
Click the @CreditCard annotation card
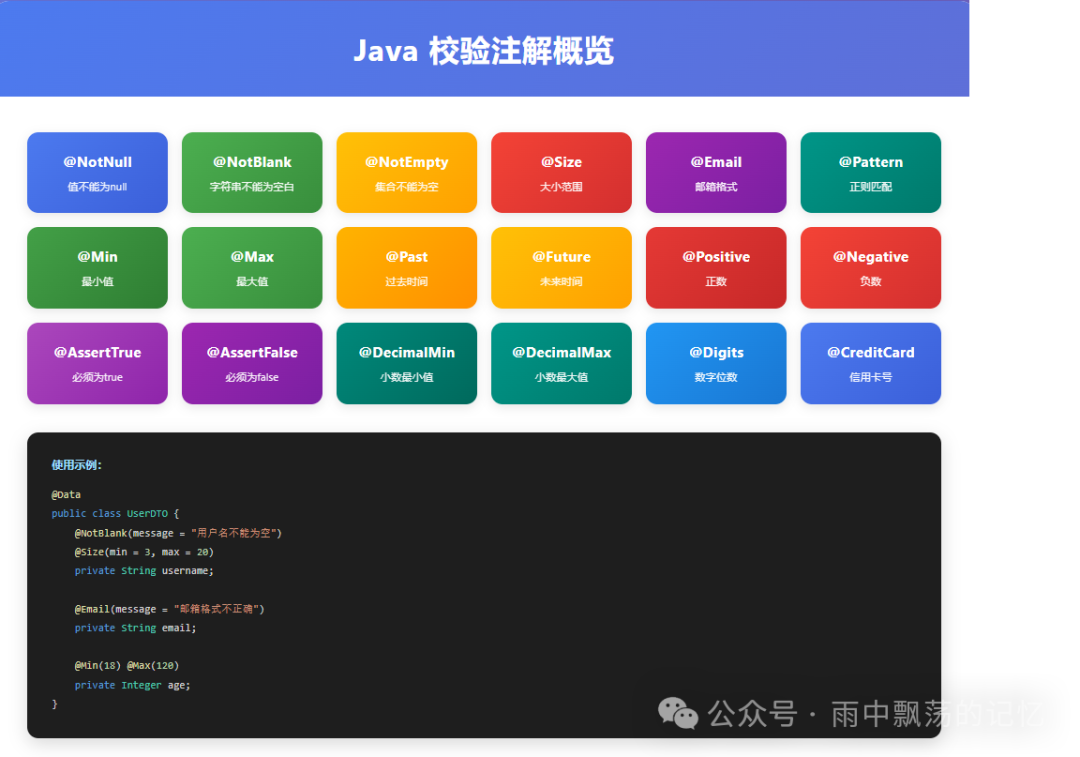(870, 363)
